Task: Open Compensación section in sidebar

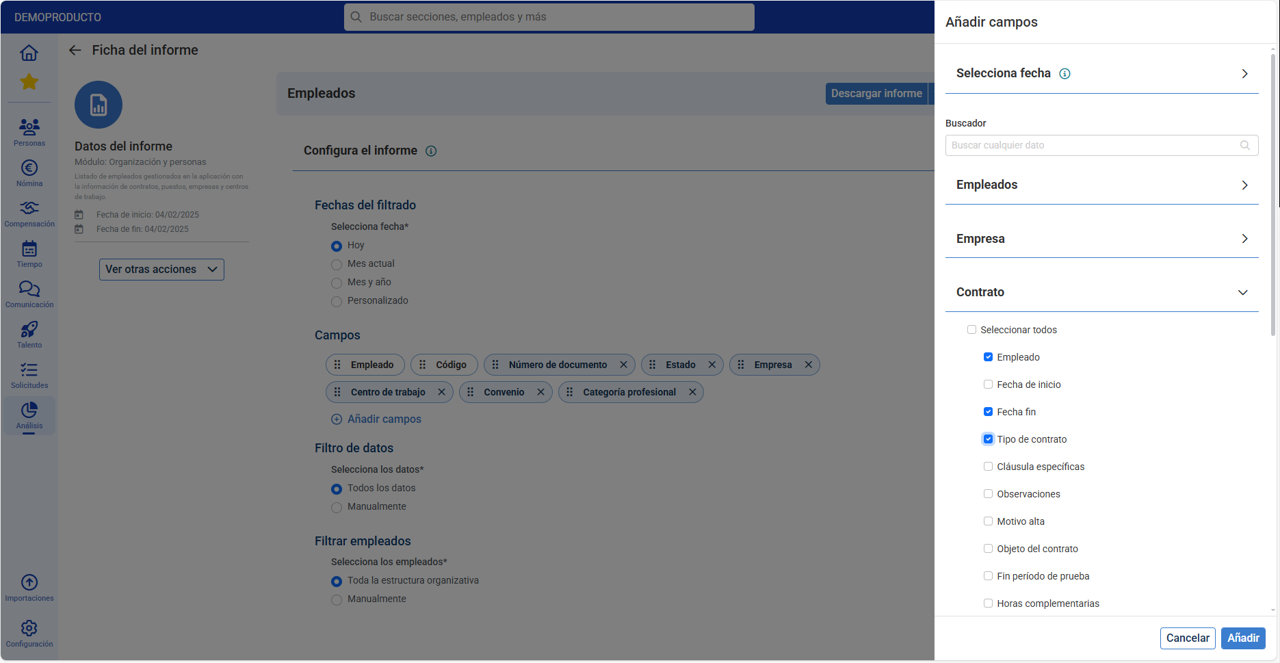Action: coord(29,213)
